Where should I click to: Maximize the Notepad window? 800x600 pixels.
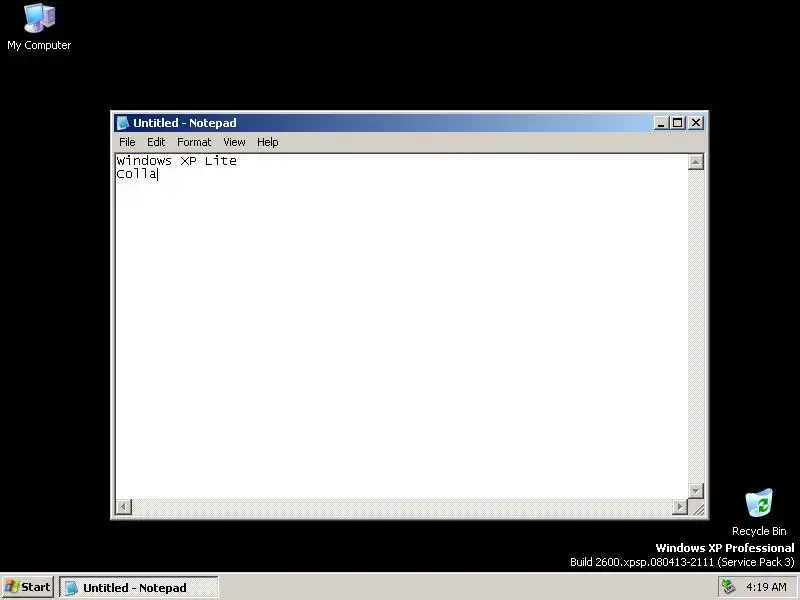(678, 123)
